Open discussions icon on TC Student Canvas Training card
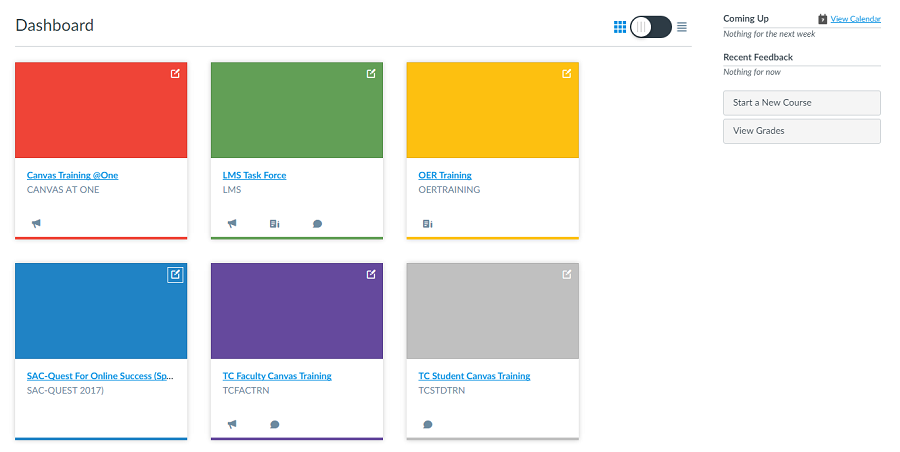 [x=427, y=424]
